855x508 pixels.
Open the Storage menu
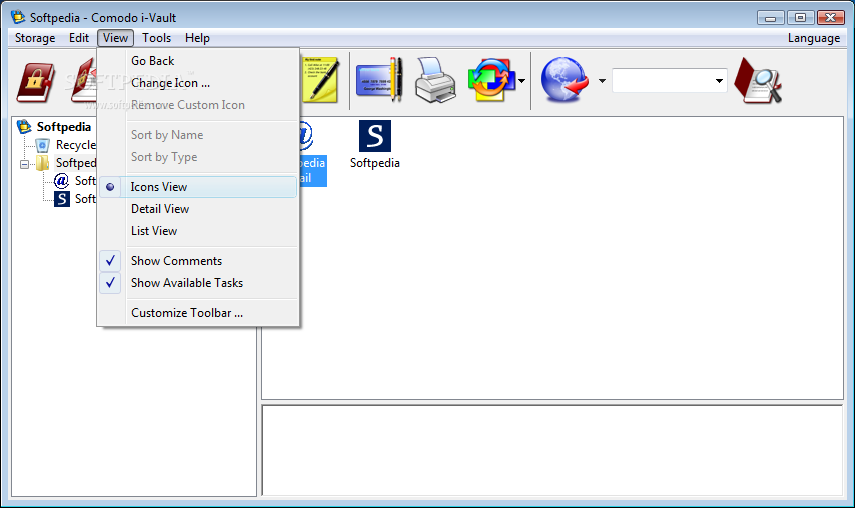(35, 38)
